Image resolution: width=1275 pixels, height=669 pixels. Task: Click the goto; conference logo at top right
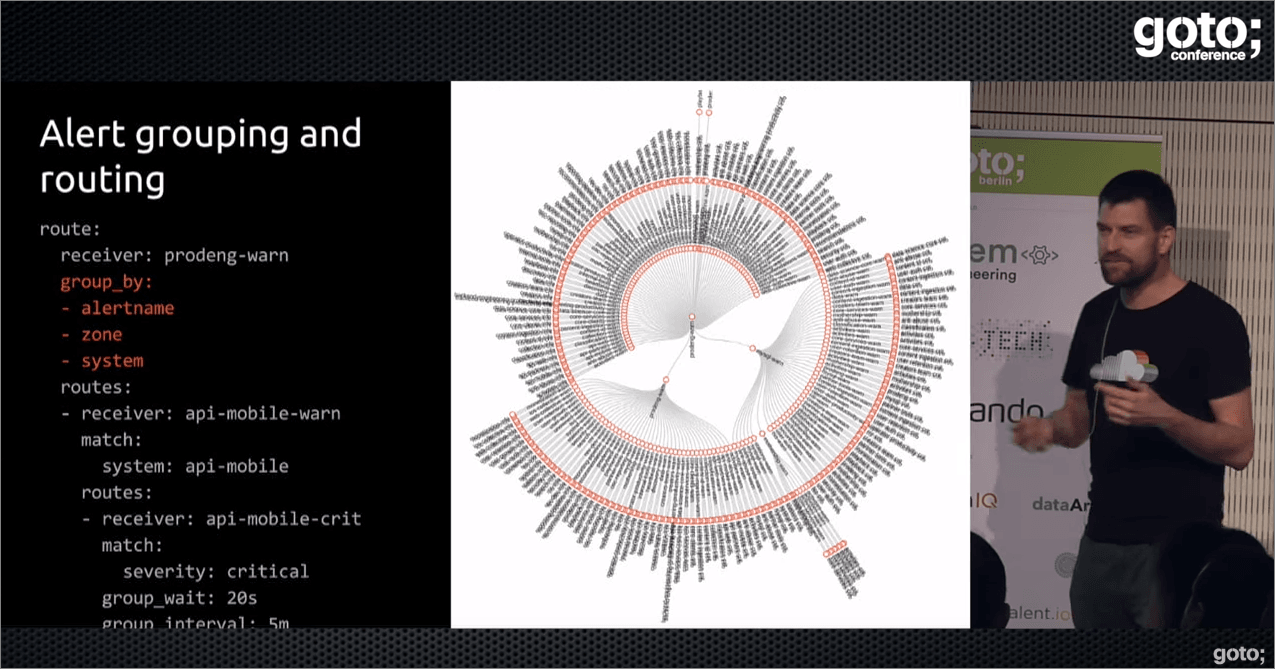tap(1197, 38)
